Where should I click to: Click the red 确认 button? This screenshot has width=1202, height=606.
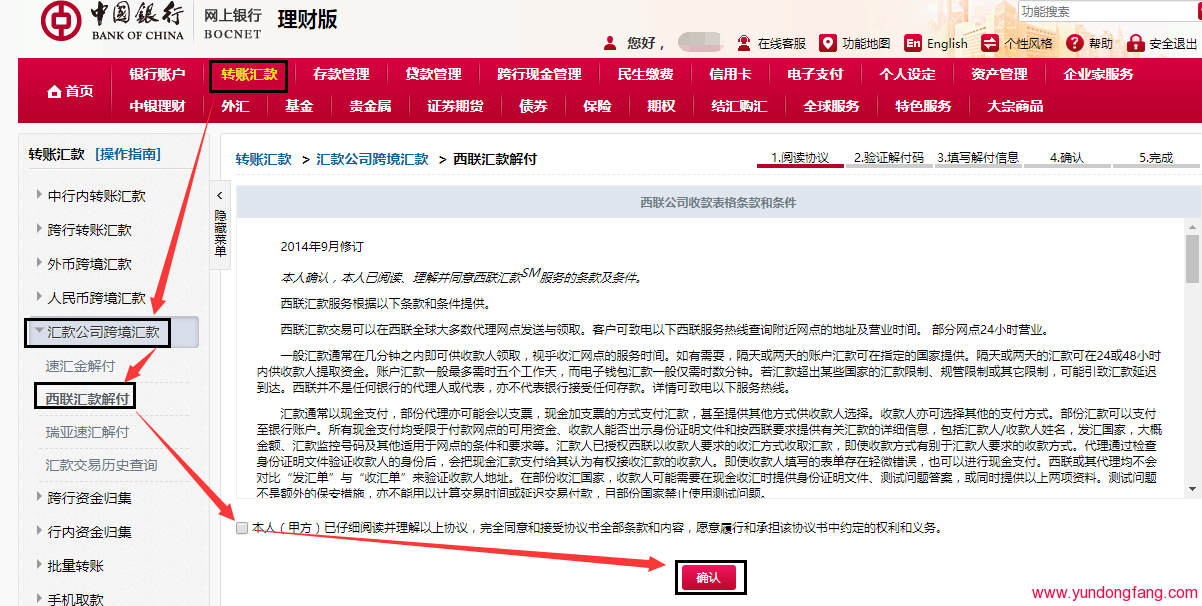coord(708,578)
